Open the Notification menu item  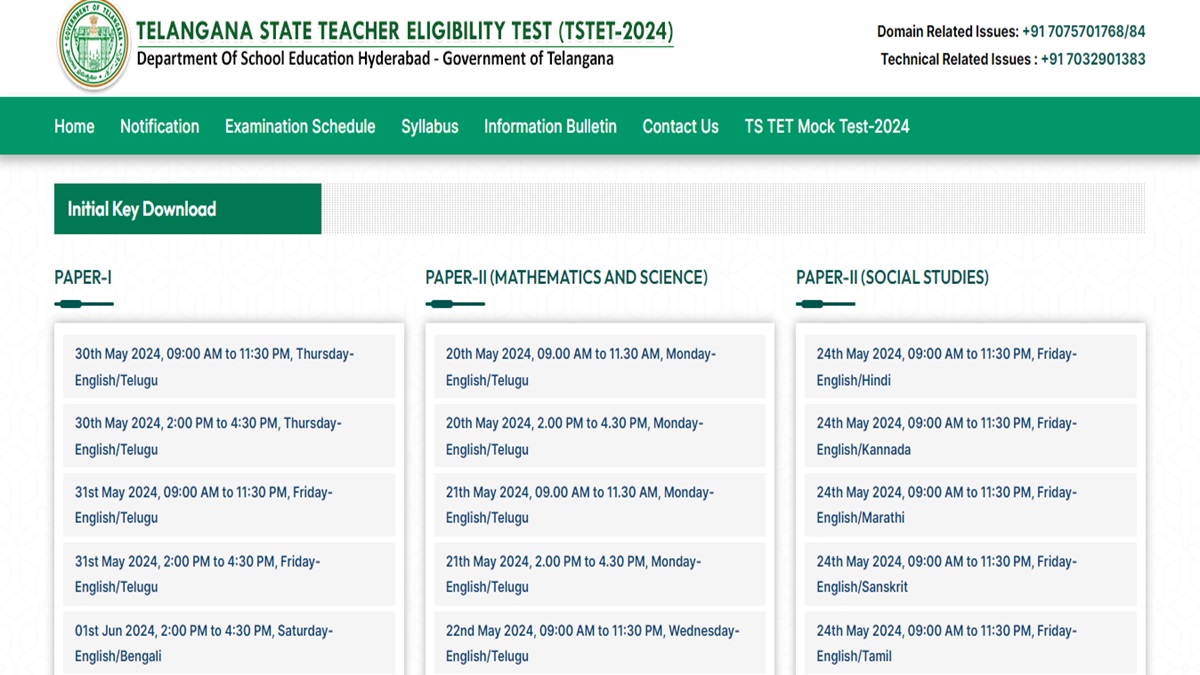pos(159,126)
